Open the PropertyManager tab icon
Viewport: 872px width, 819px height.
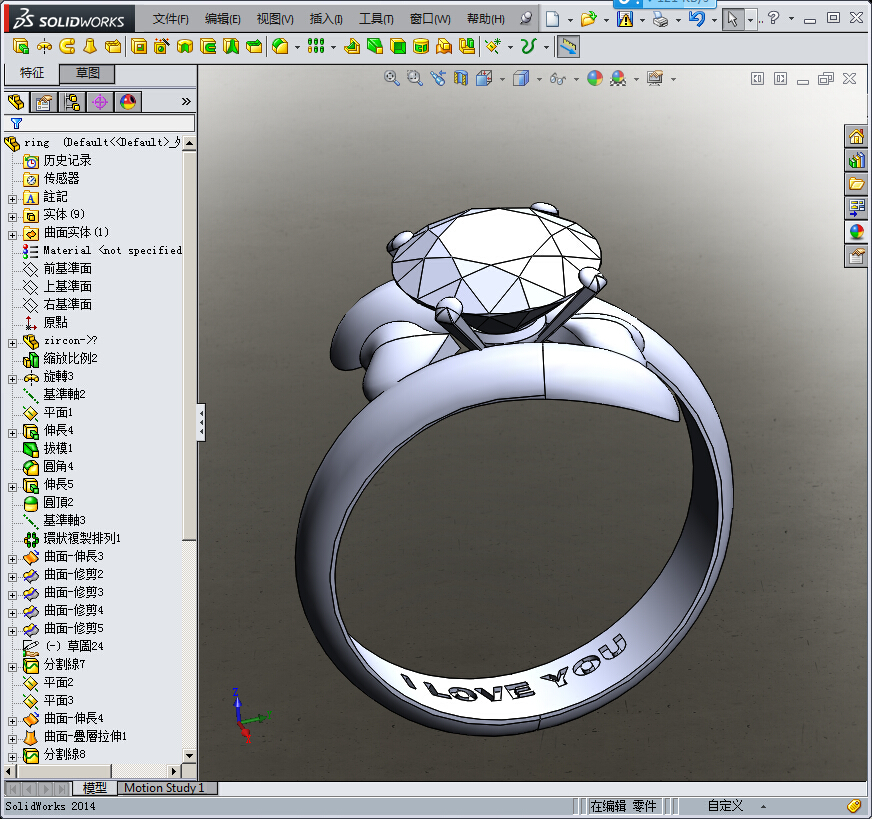point(44,102)
